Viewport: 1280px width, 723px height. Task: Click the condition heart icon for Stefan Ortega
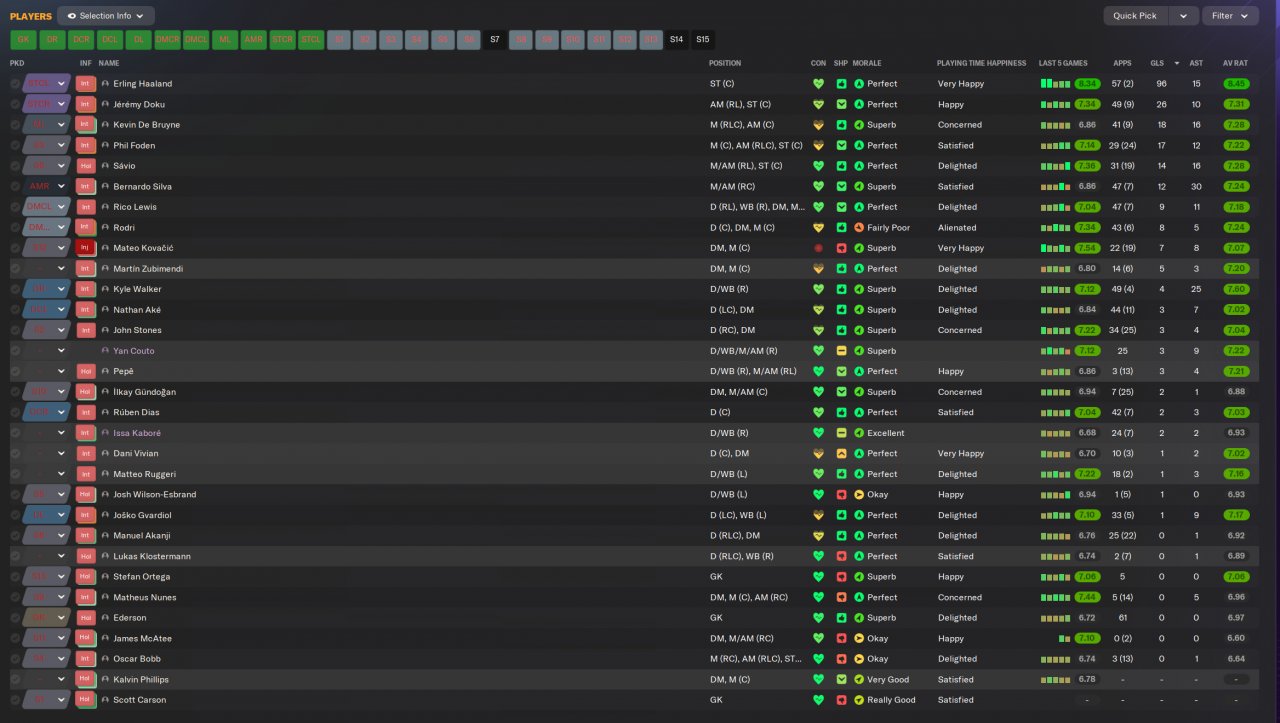(818, 577)
